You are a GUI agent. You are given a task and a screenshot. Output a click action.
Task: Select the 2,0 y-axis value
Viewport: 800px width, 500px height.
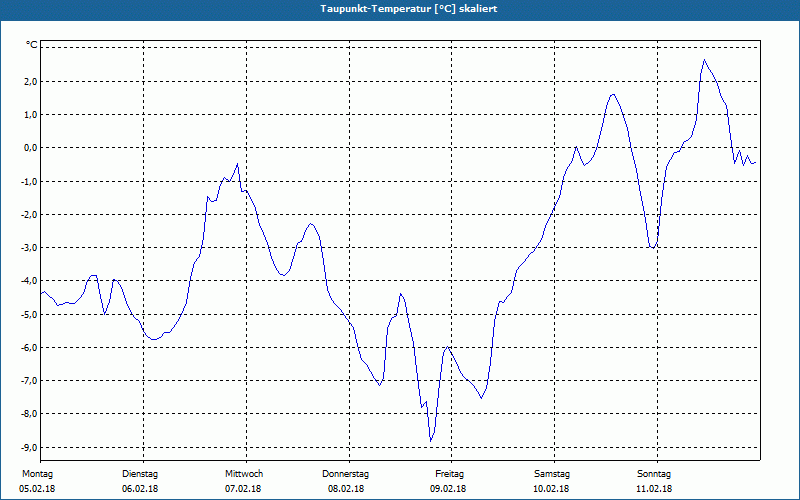29,81
